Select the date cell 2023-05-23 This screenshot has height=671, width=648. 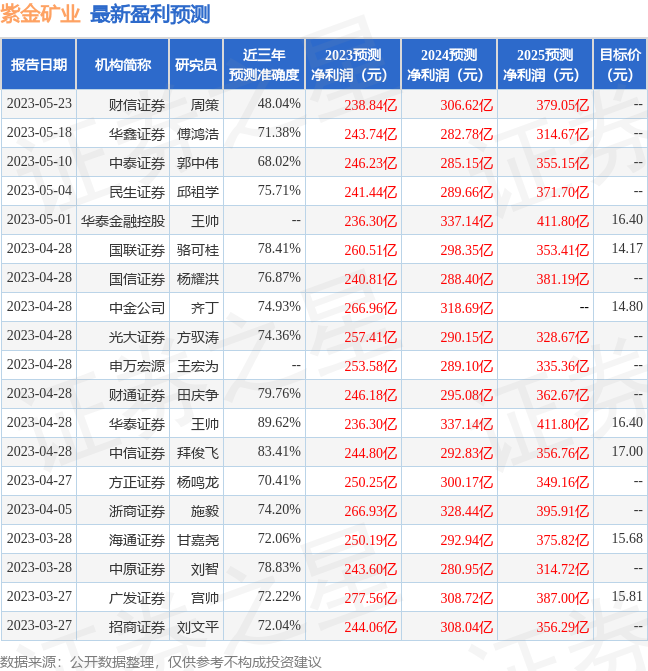[39, 104]
